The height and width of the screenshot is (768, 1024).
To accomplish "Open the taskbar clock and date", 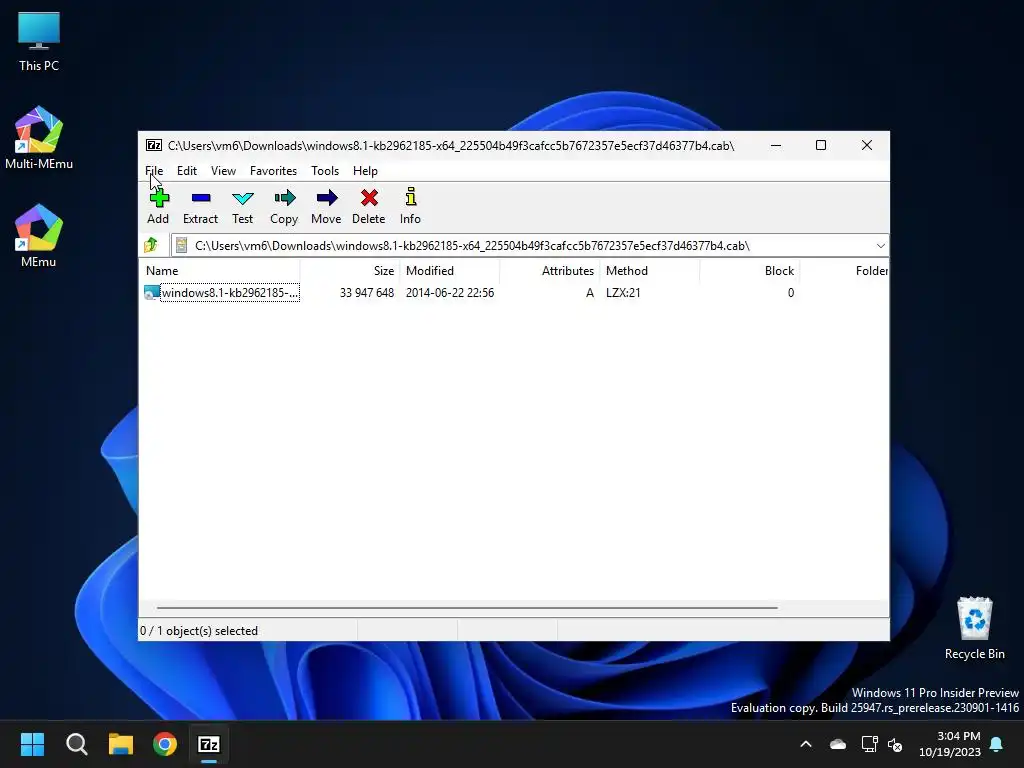I will 950,744.
